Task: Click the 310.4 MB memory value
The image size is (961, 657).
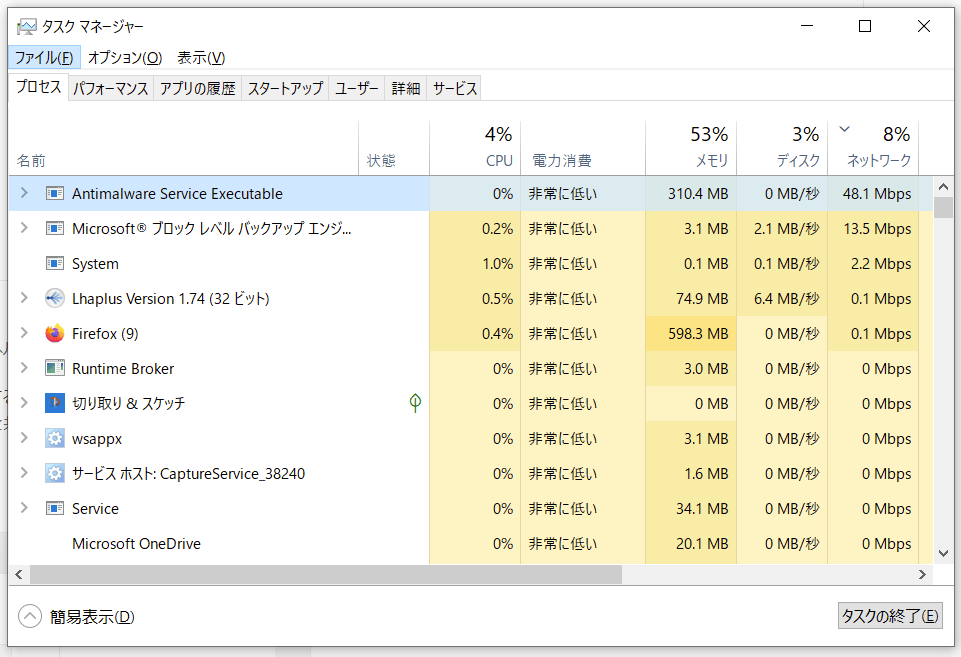Action: tap(698, 194)
